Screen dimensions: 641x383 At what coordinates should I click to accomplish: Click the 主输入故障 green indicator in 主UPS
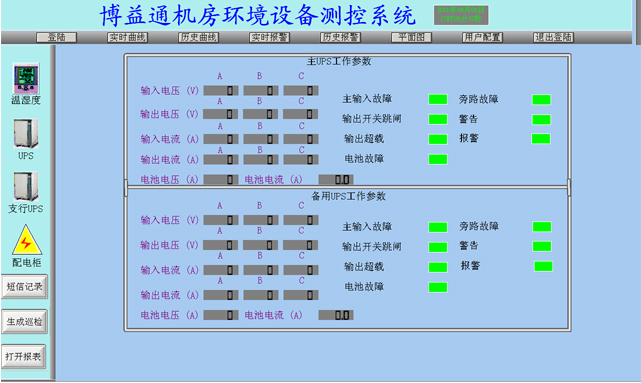pos(438,99)
